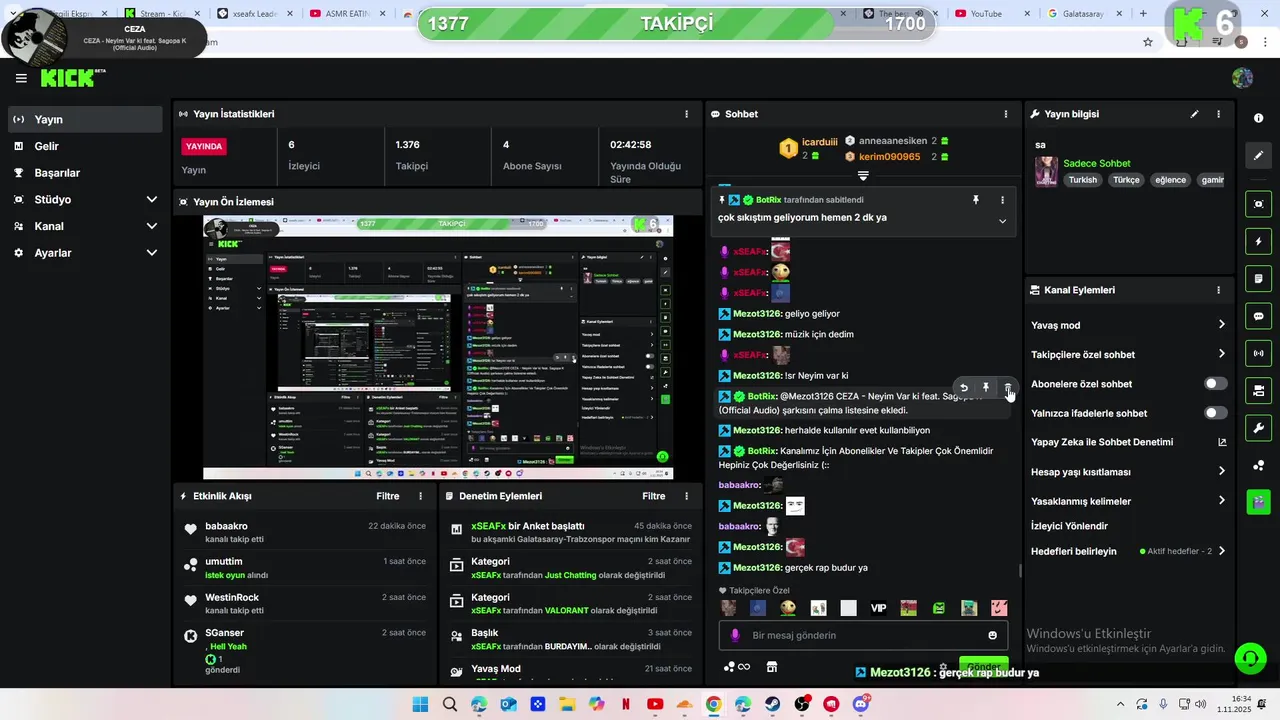Open Yayın bilgisi panel three-dot menu
The image size is (1280, 720).
[x=1218, y=114]
